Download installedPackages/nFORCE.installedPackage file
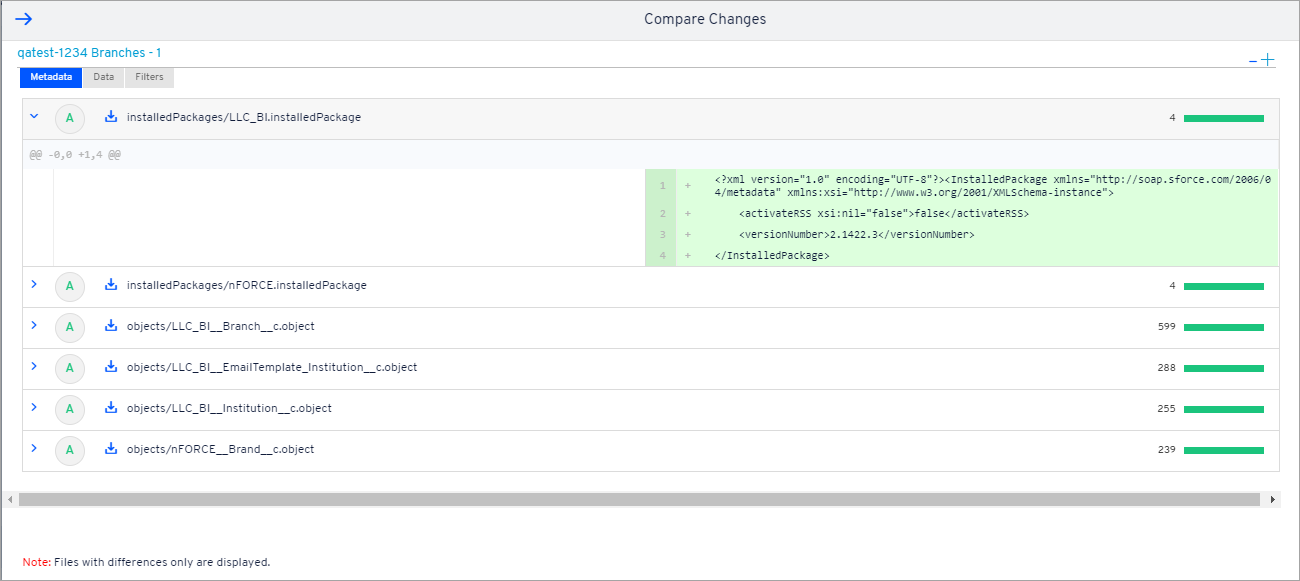The height and width of the screenshot is (581, 1300). click(109, 285)
